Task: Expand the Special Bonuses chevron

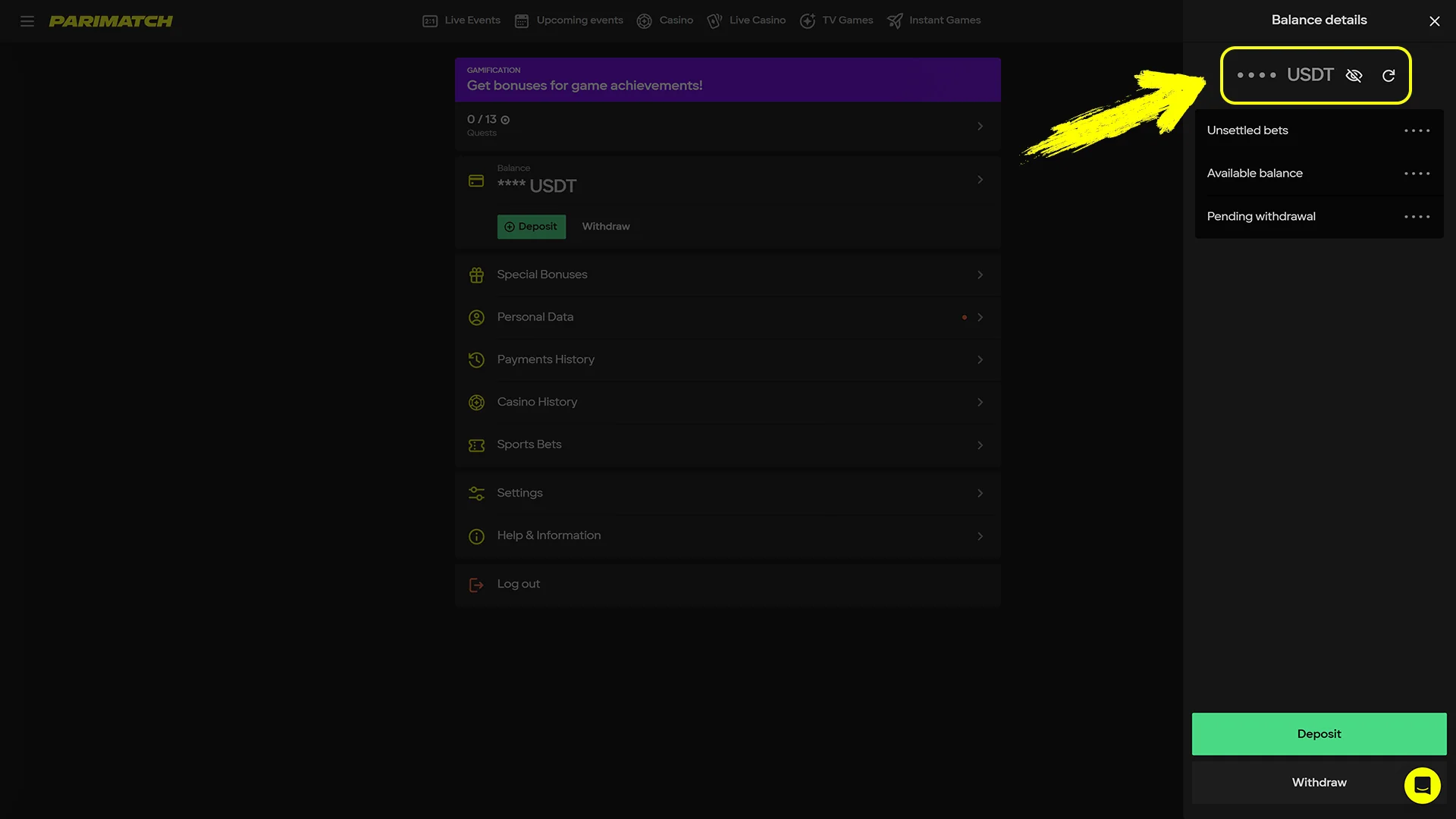Action: pos(980,275)
